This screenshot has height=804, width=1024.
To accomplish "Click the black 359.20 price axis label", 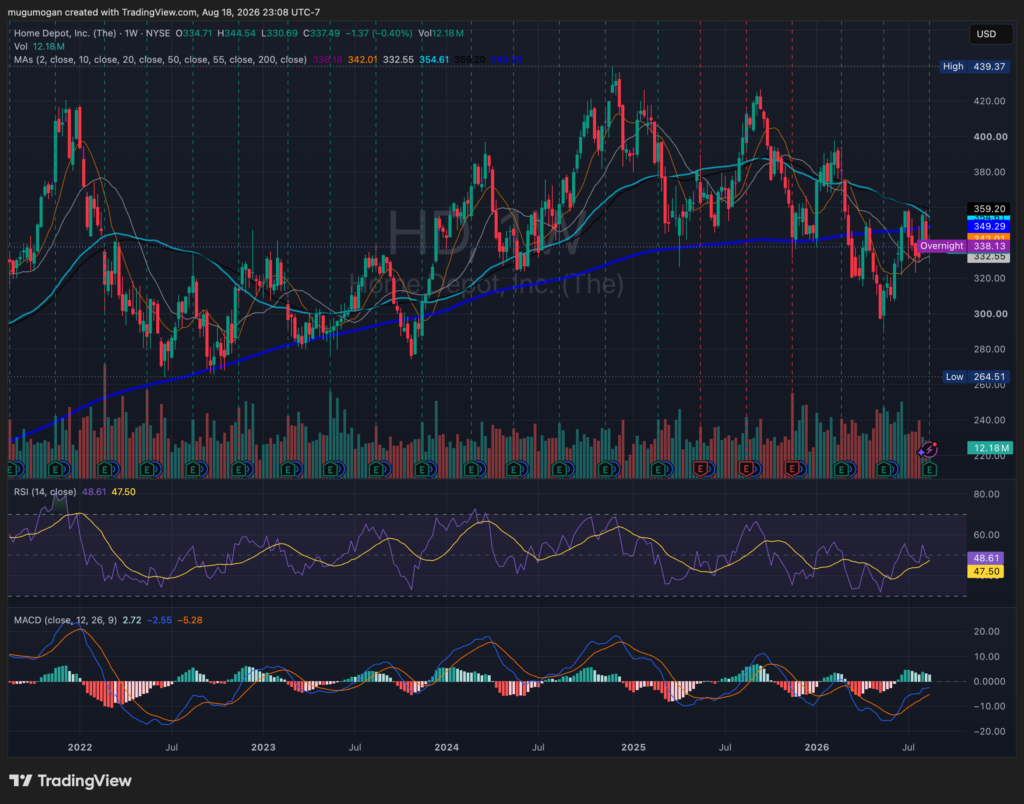I will (x=989, y=209).
